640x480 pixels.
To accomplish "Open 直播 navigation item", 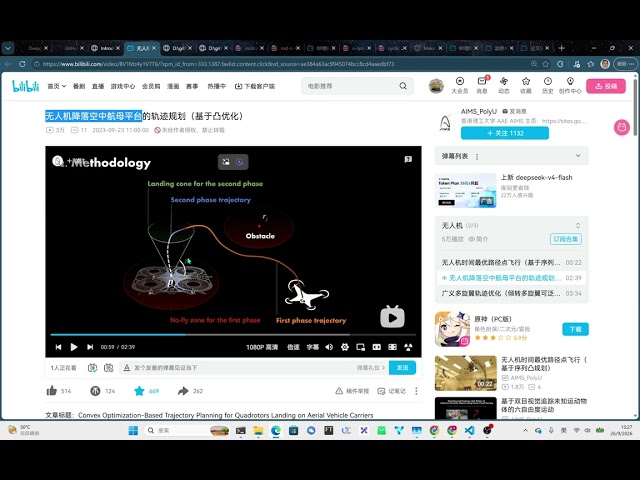I will click(98, 86).
